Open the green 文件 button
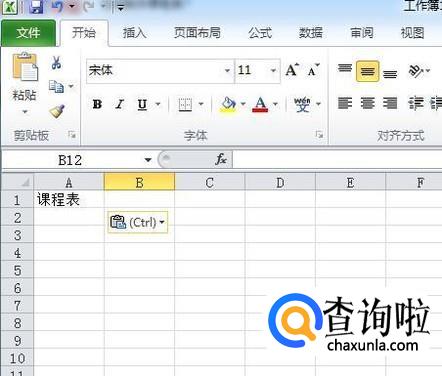Image resolution: width=442 pixels, height=376 pixels. (x=28, y=33)
